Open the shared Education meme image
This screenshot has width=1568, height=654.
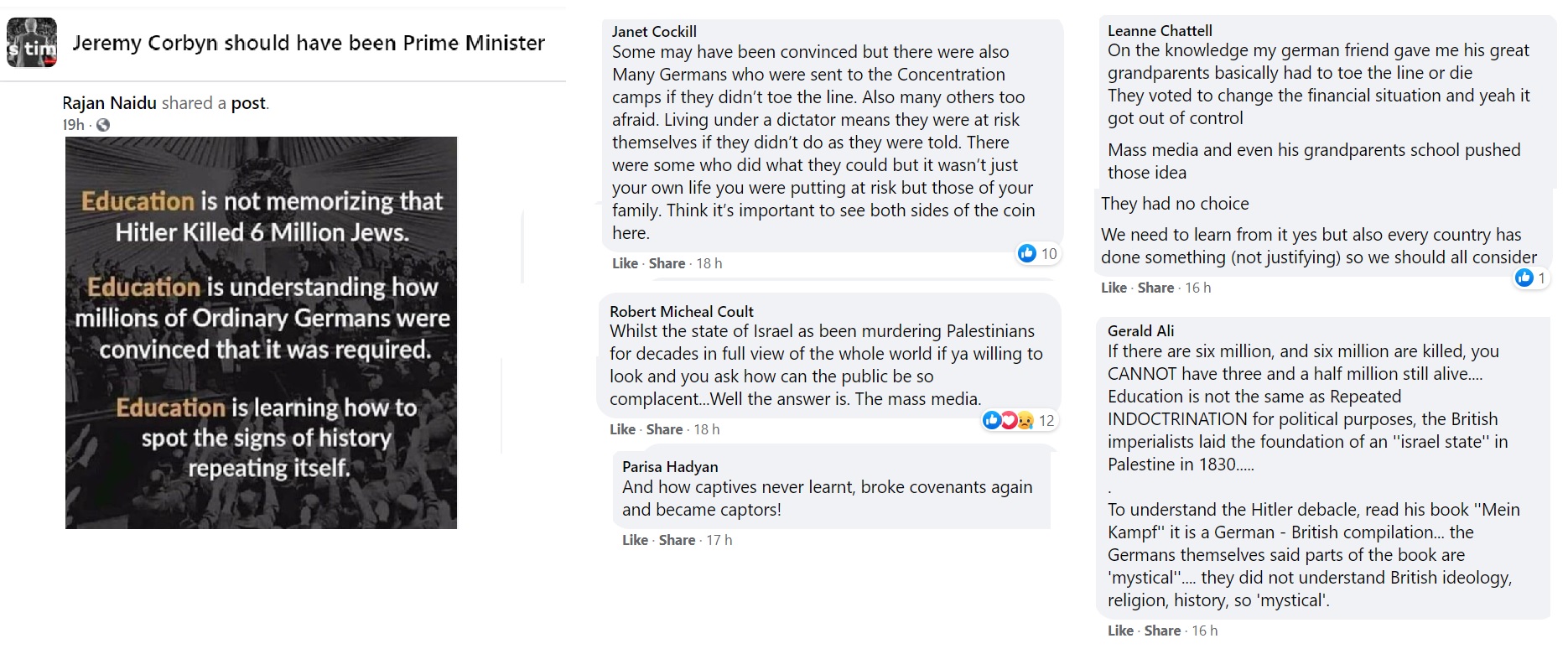262,332
